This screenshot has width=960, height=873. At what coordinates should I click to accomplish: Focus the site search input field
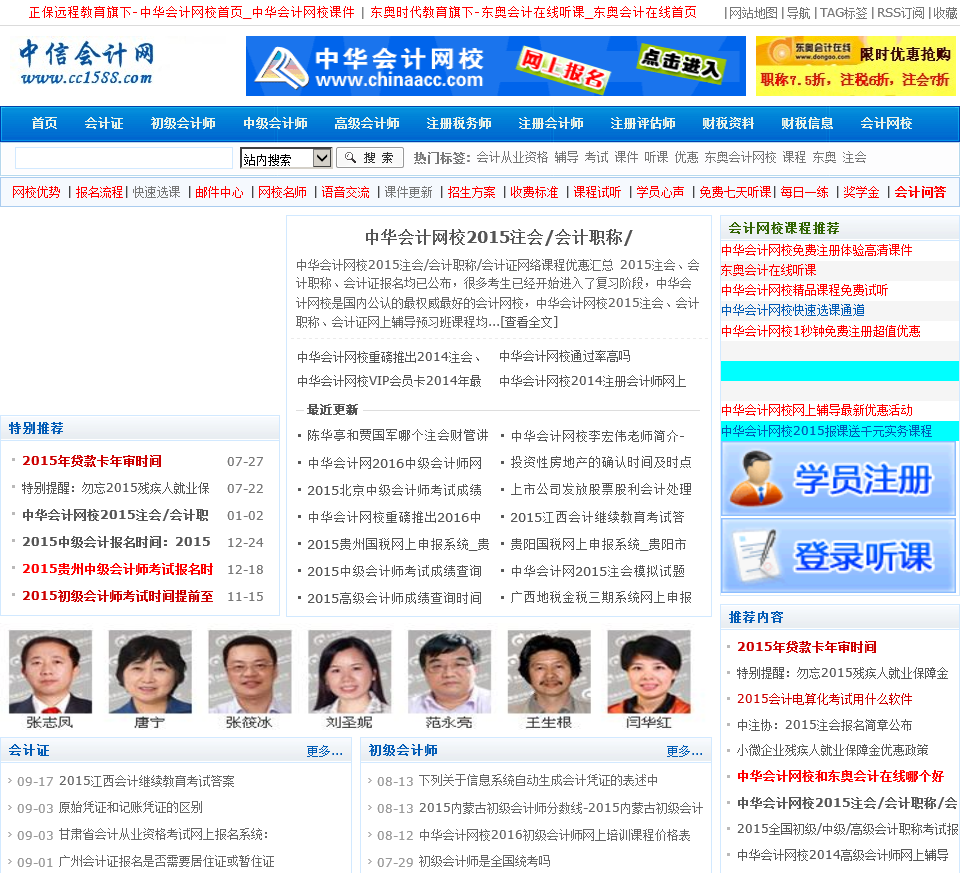[x=124, y=158]
